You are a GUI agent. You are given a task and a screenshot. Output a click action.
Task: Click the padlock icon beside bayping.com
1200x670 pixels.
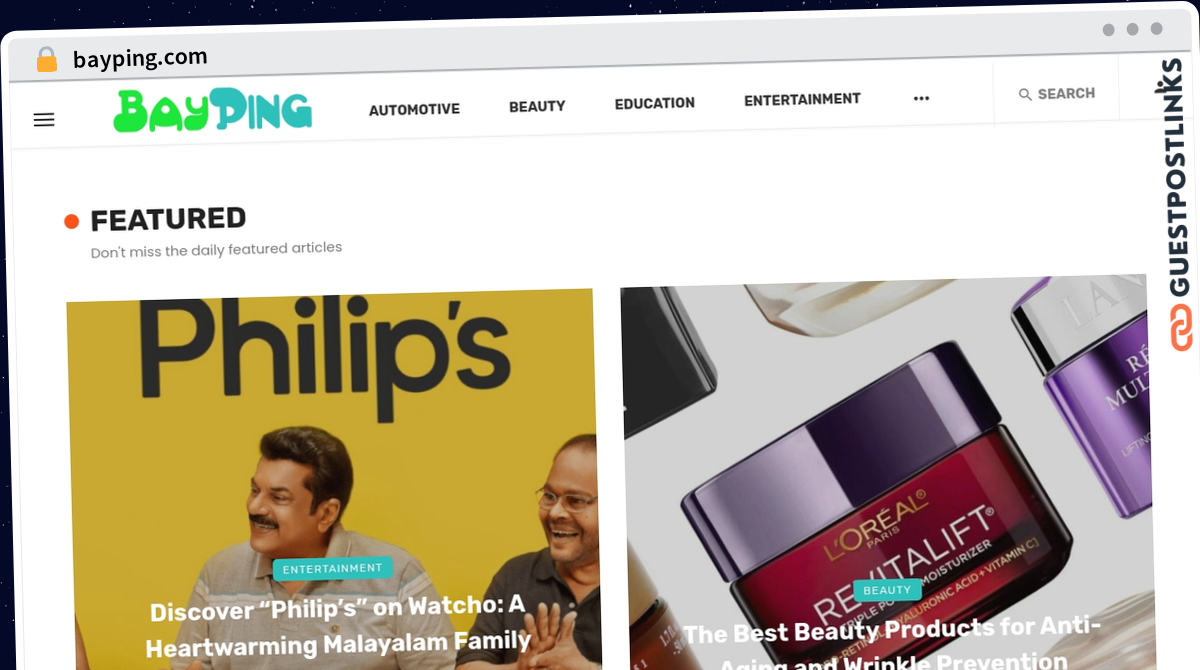(47, 60)
